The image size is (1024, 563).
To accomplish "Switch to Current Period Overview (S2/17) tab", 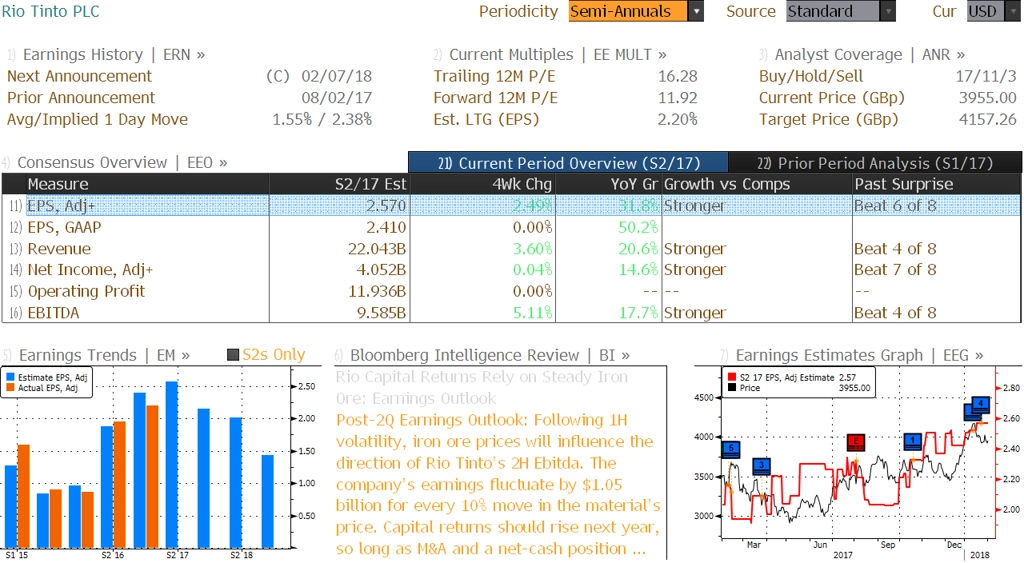I will pos(568,163).
